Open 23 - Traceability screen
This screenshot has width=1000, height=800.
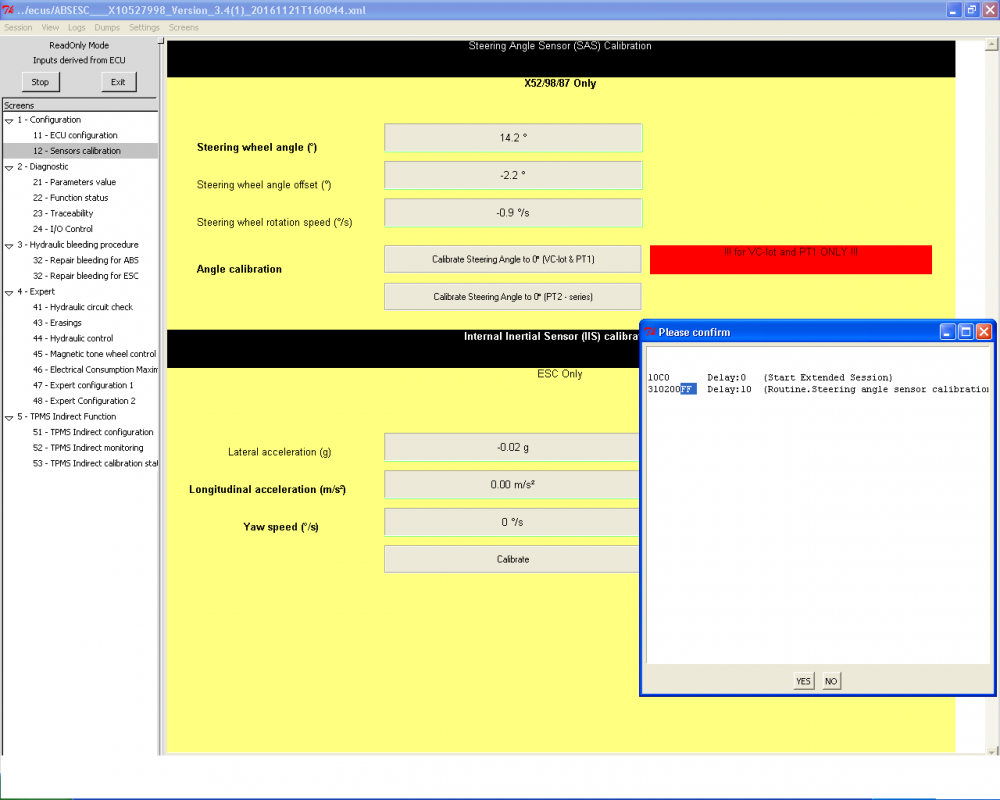click(x=63, y=213)
